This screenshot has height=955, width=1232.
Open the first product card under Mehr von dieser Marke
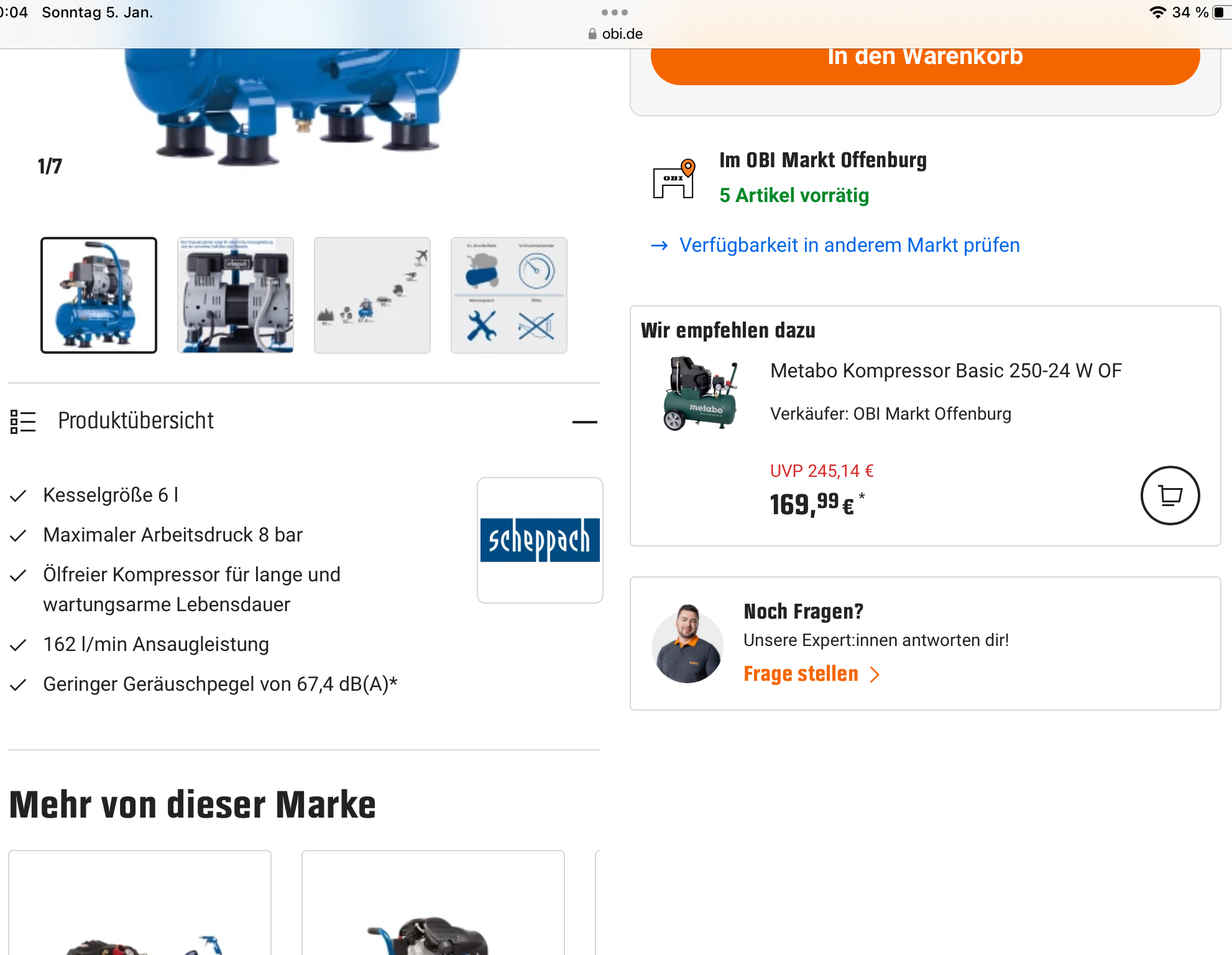click(140, 903)
